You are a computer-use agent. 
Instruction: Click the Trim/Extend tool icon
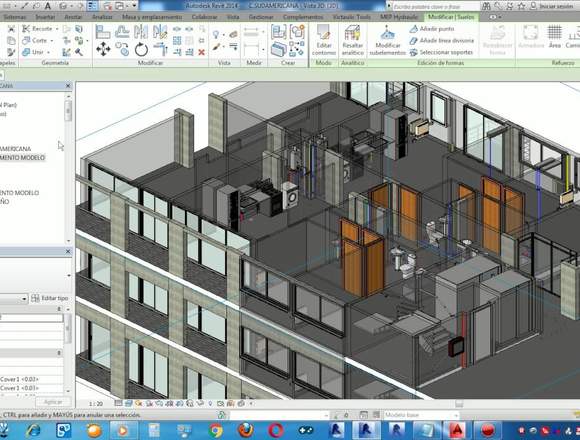(161, 49)
